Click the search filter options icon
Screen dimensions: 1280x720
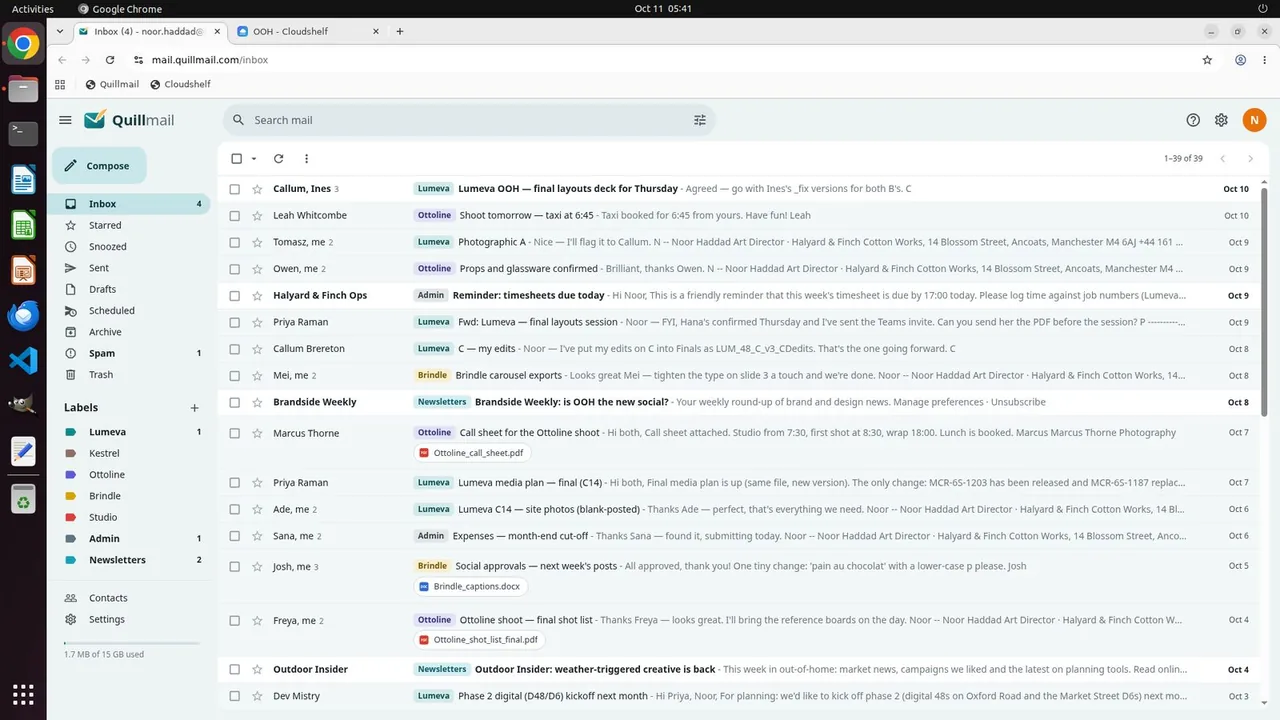point(700,120)
